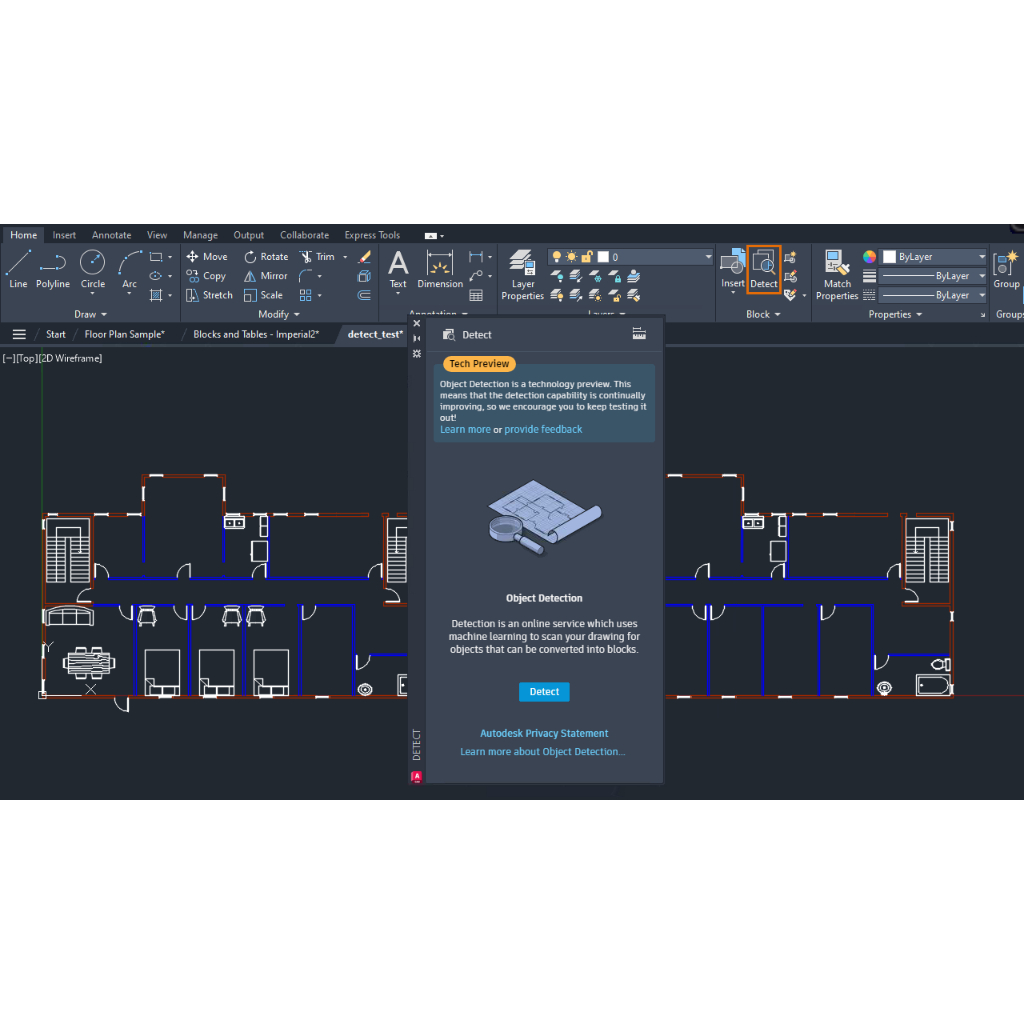Click the Match Properties tool
Image resolution: width=1024 pixels, height=1024 pixels.
coord(837,275)
